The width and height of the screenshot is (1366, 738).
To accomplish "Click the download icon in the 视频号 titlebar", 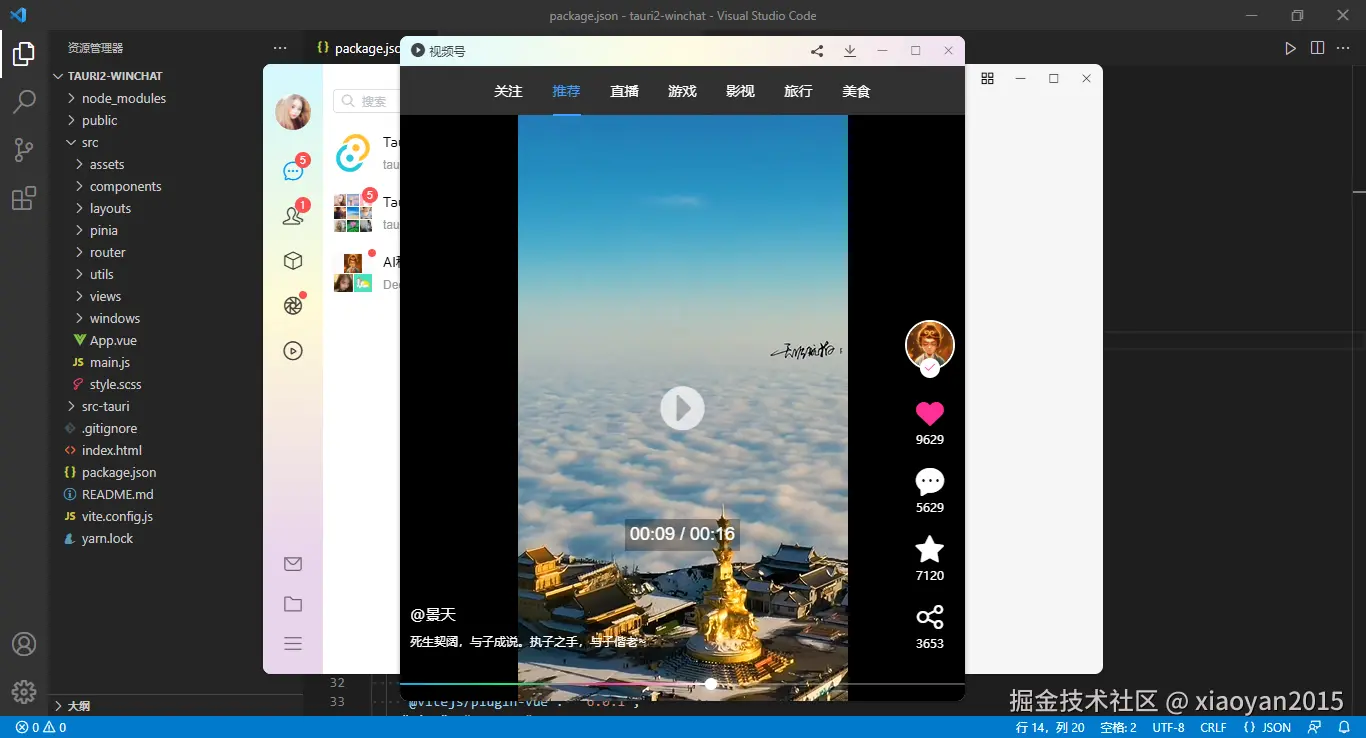I will 849,50.
